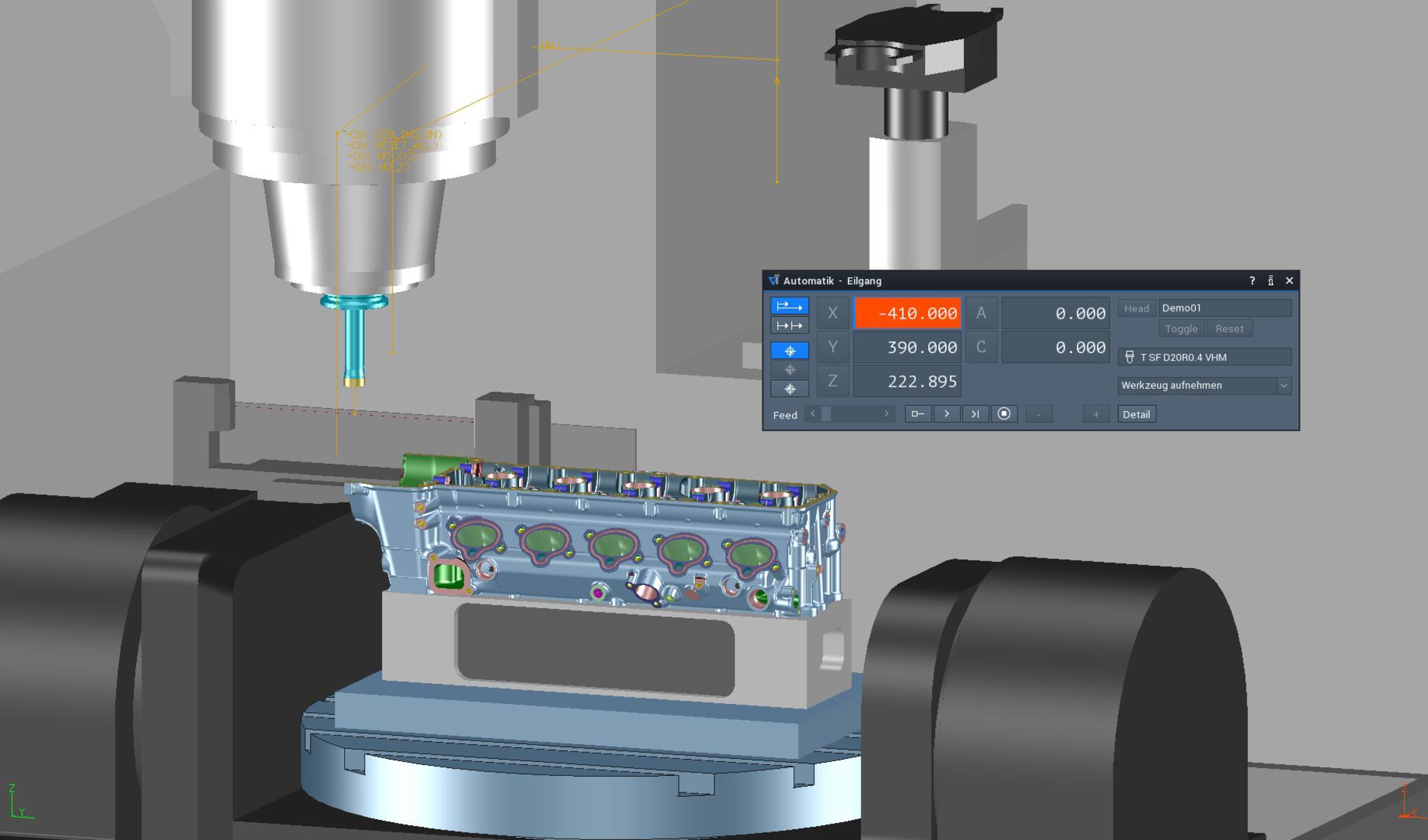Open help with the question mark icon
The image size is (1428, 840).
click(x=1252, y=280)
